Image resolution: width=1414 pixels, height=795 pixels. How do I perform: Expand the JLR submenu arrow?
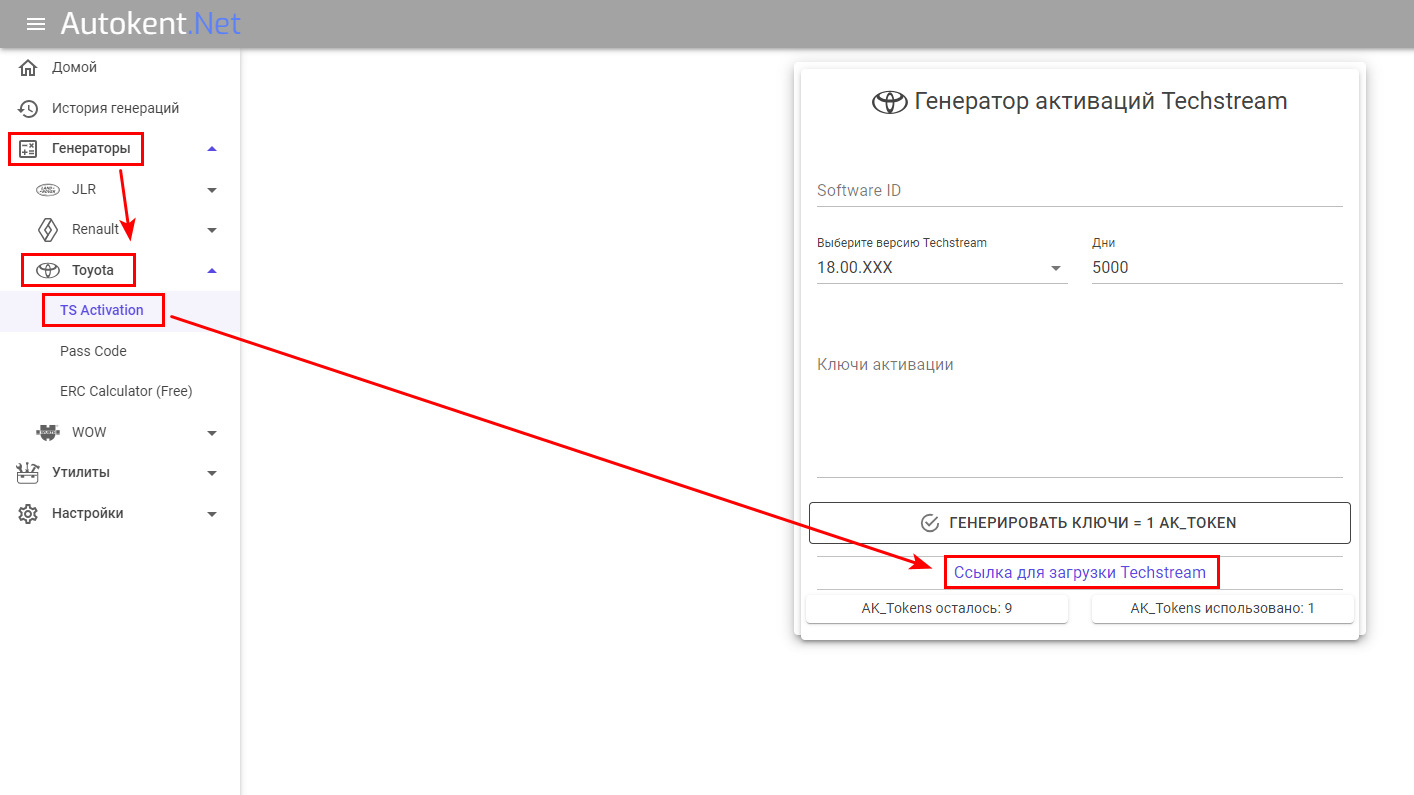pyautogui.click(x=211, y=190)
